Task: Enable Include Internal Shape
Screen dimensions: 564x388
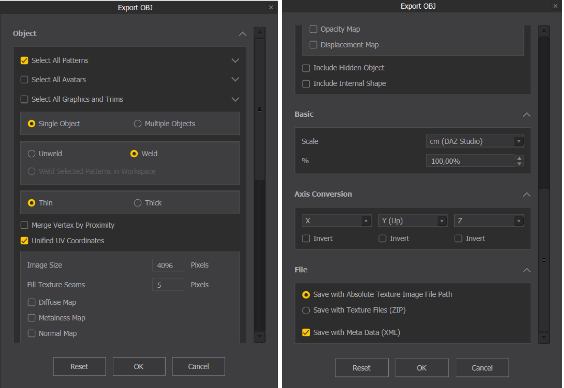Action: pos(306,84)
